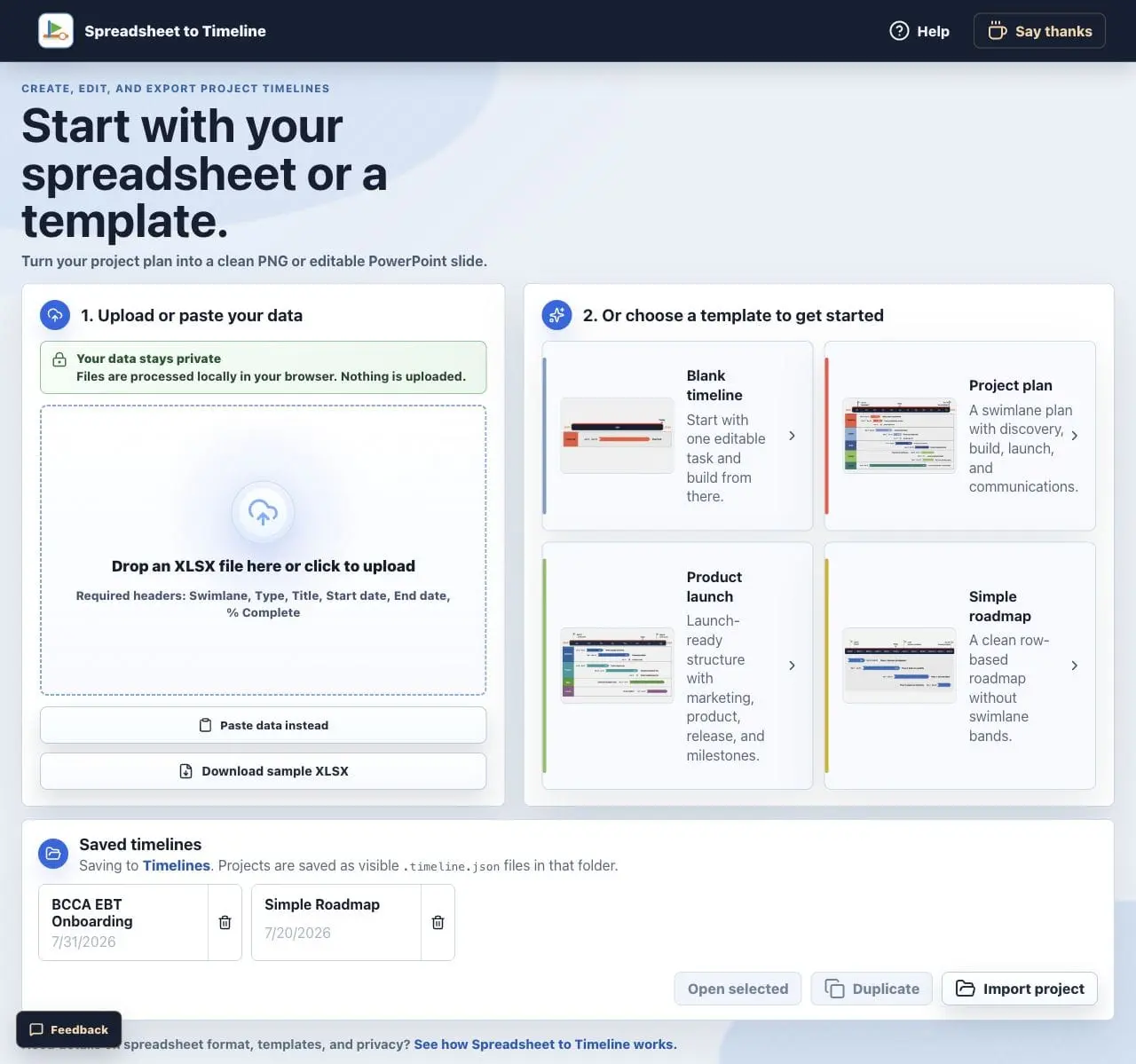
Task: Click the 7/31/2026 date text
Action: click(x=83, y=942)
